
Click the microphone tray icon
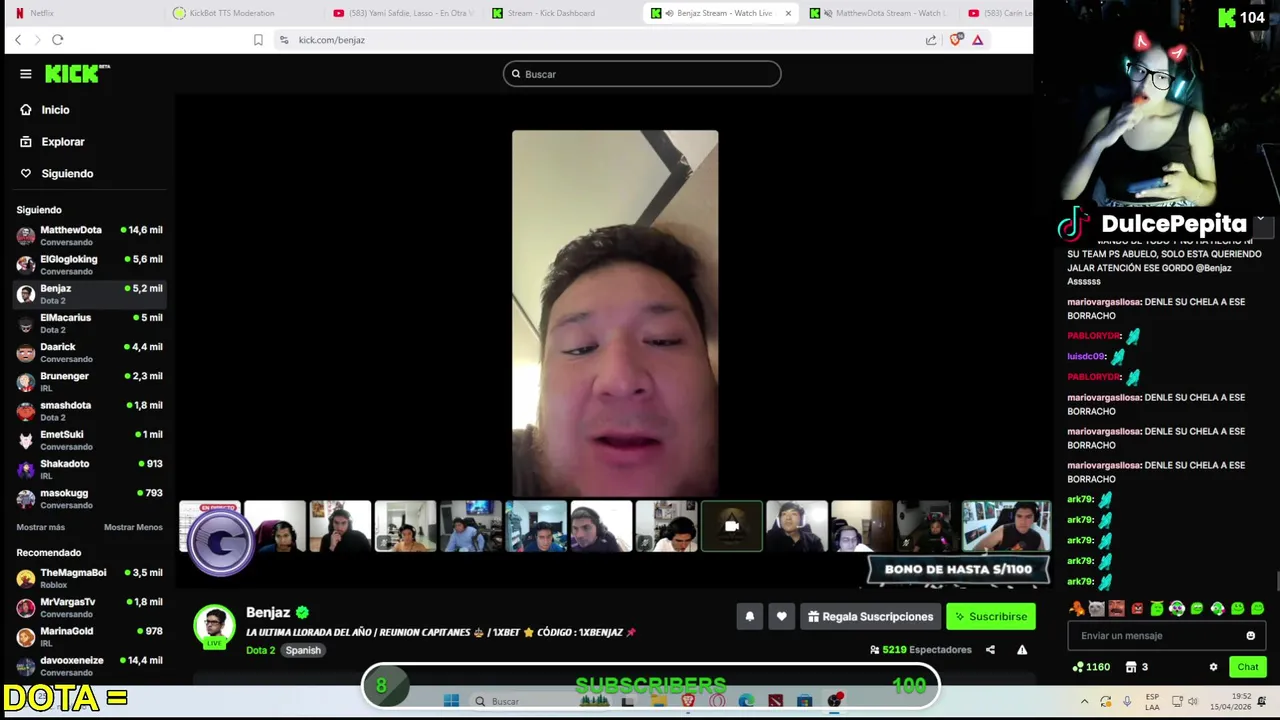1127,701
